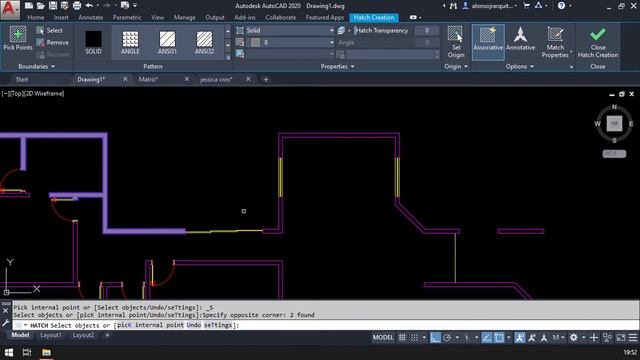
Task: Click the ViewCube Top face
Action: [614, 123]
